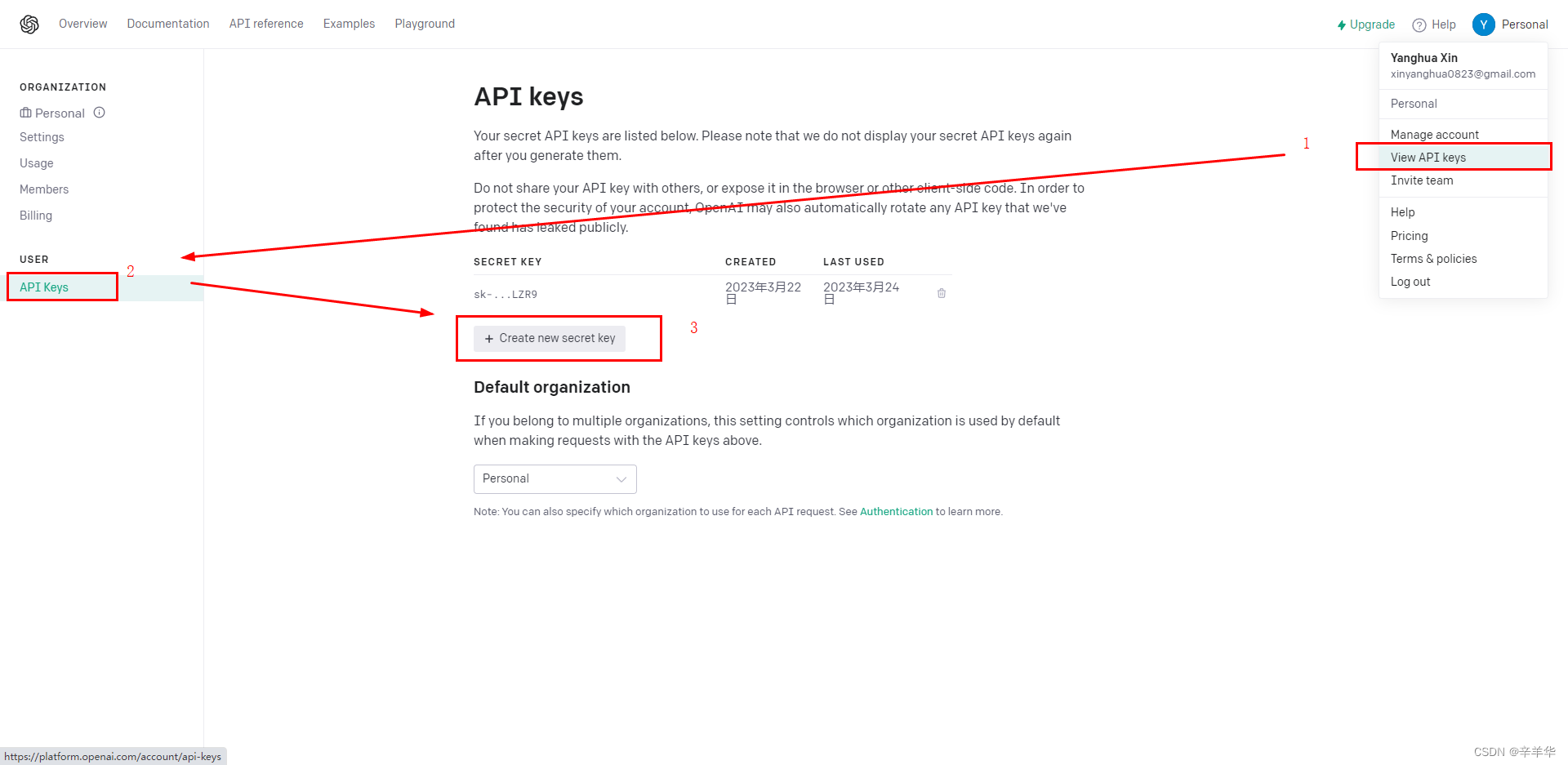Delete the sk-...LZR9 key via trash icon

click(x=942, y=293)
